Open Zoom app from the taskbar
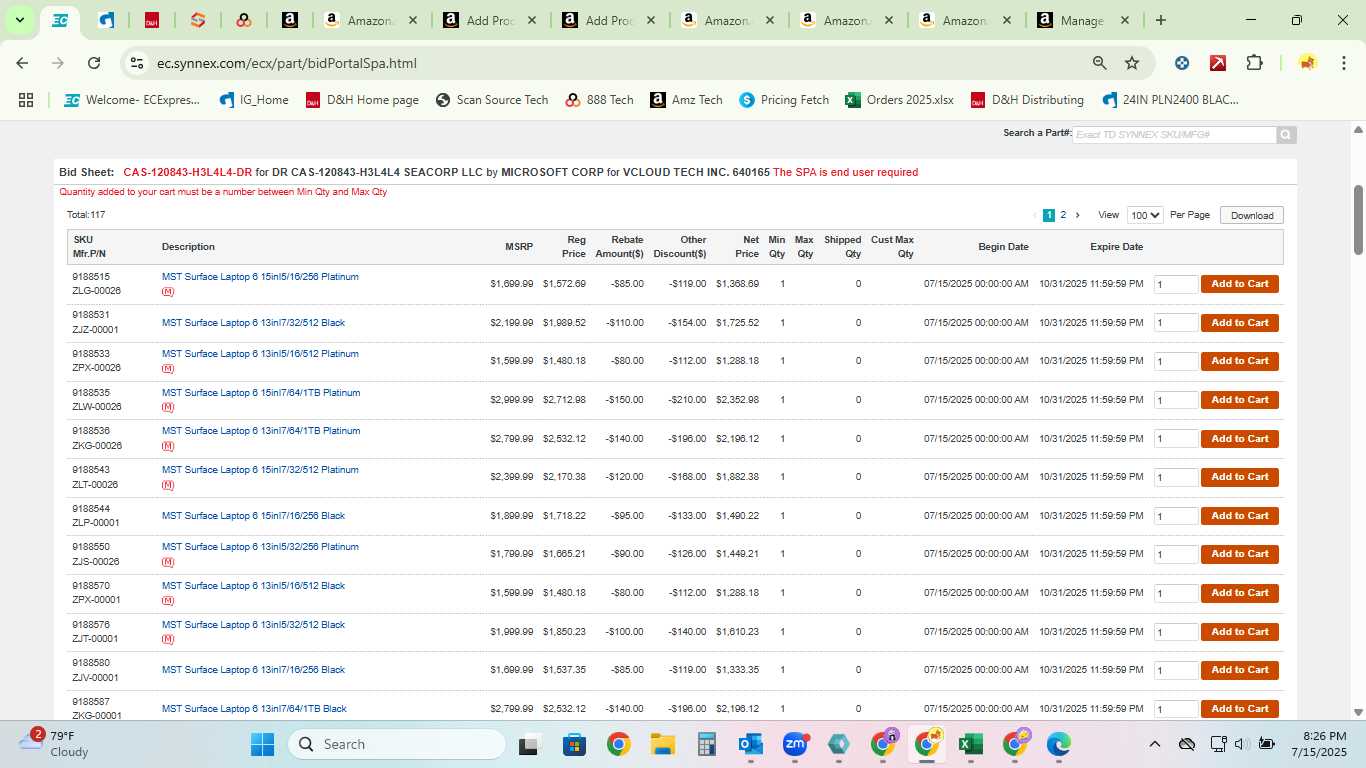 (795, 744)
